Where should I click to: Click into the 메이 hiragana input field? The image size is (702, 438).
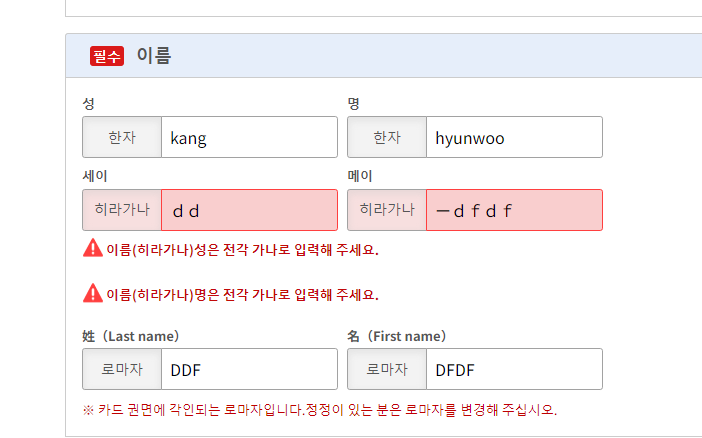tap(514, 210)
